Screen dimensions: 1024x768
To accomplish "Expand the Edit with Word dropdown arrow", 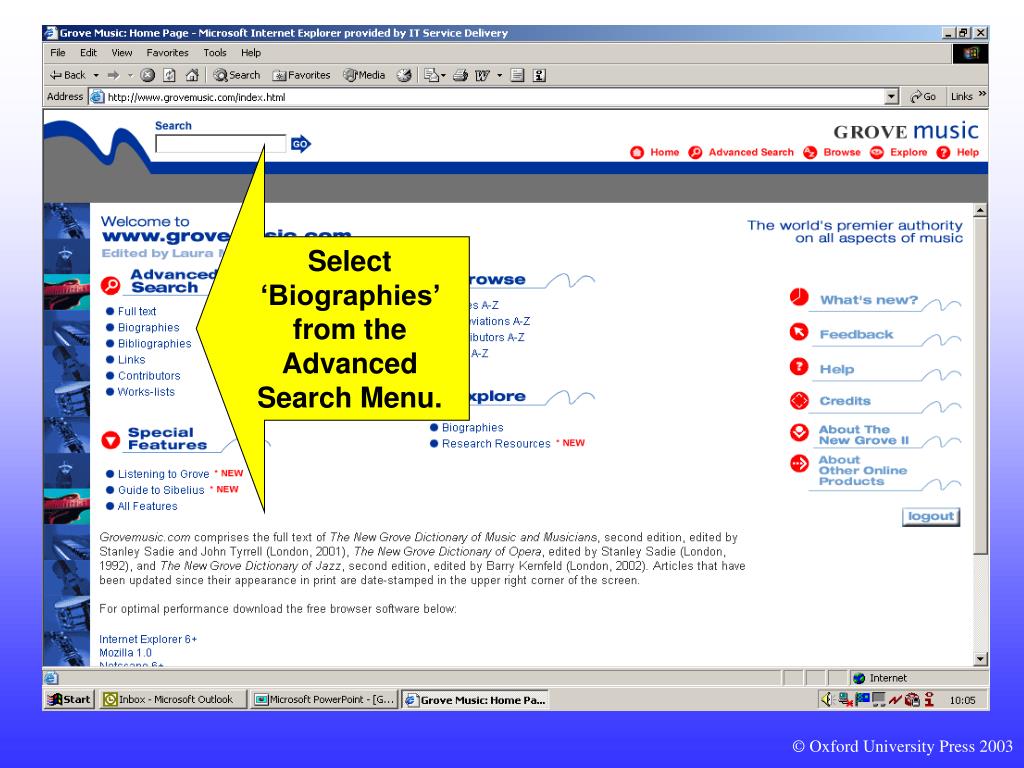I will click(500, 75).
